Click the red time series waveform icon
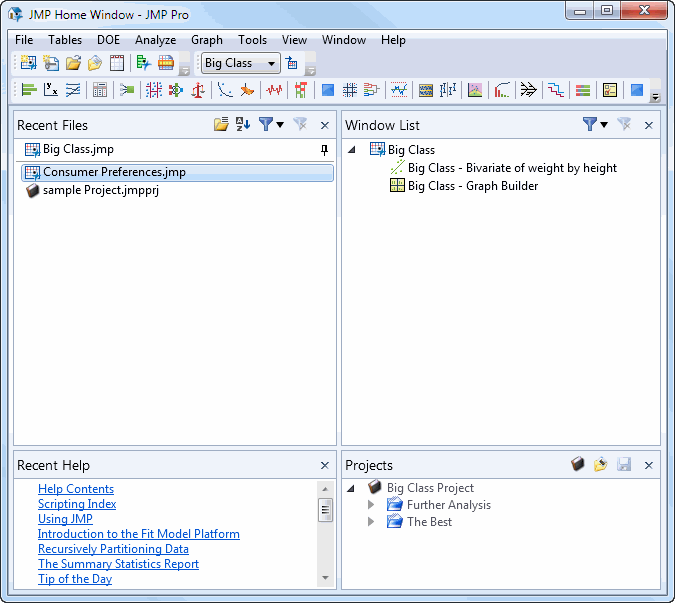 274,90
